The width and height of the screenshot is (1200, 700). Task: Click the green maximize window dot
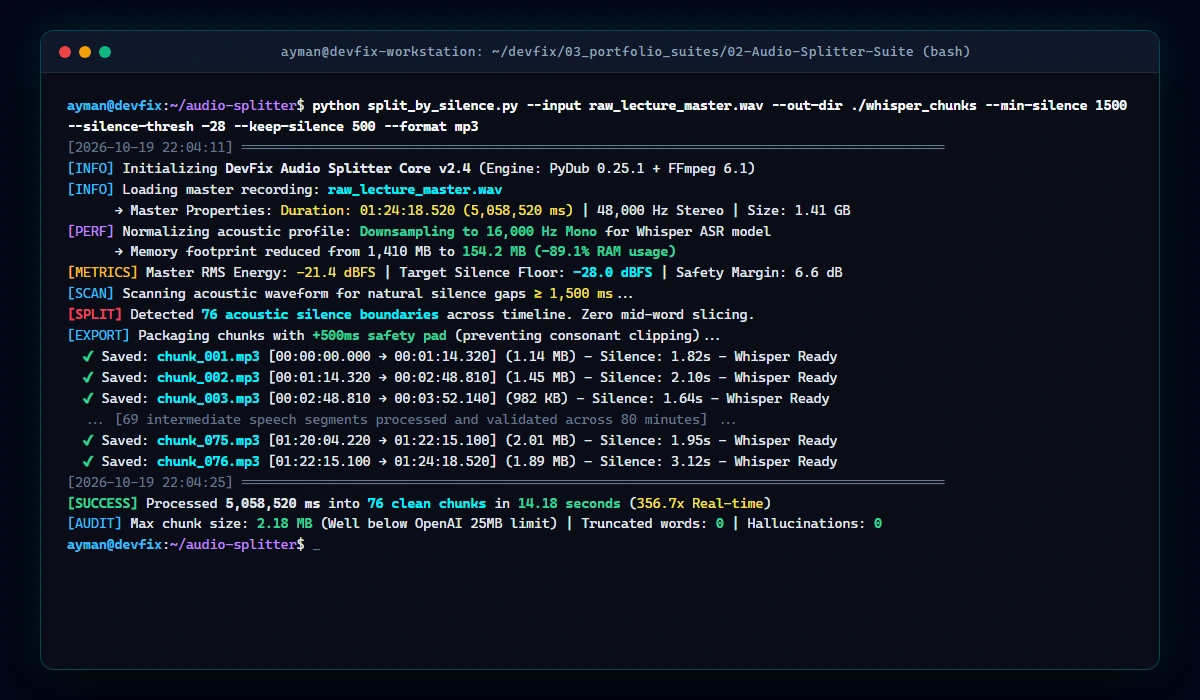(105, 52)
